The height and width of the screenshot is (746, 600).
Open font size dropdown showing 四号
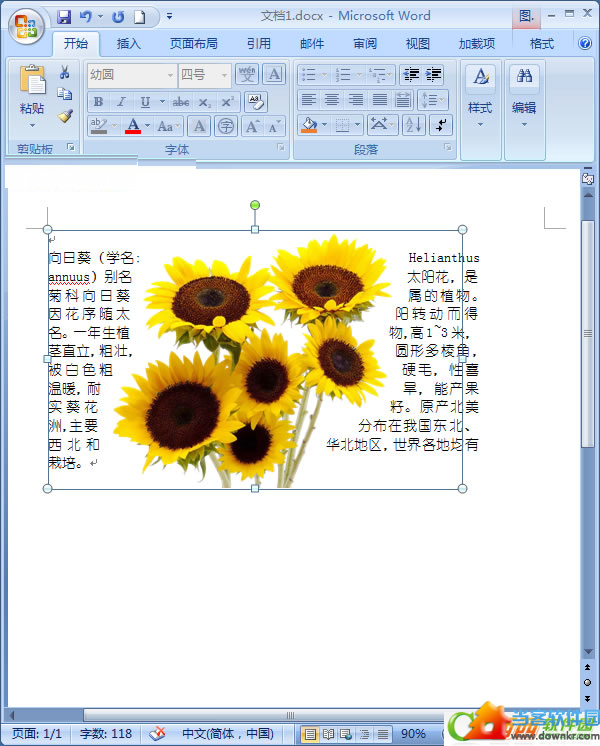[224, 75]
